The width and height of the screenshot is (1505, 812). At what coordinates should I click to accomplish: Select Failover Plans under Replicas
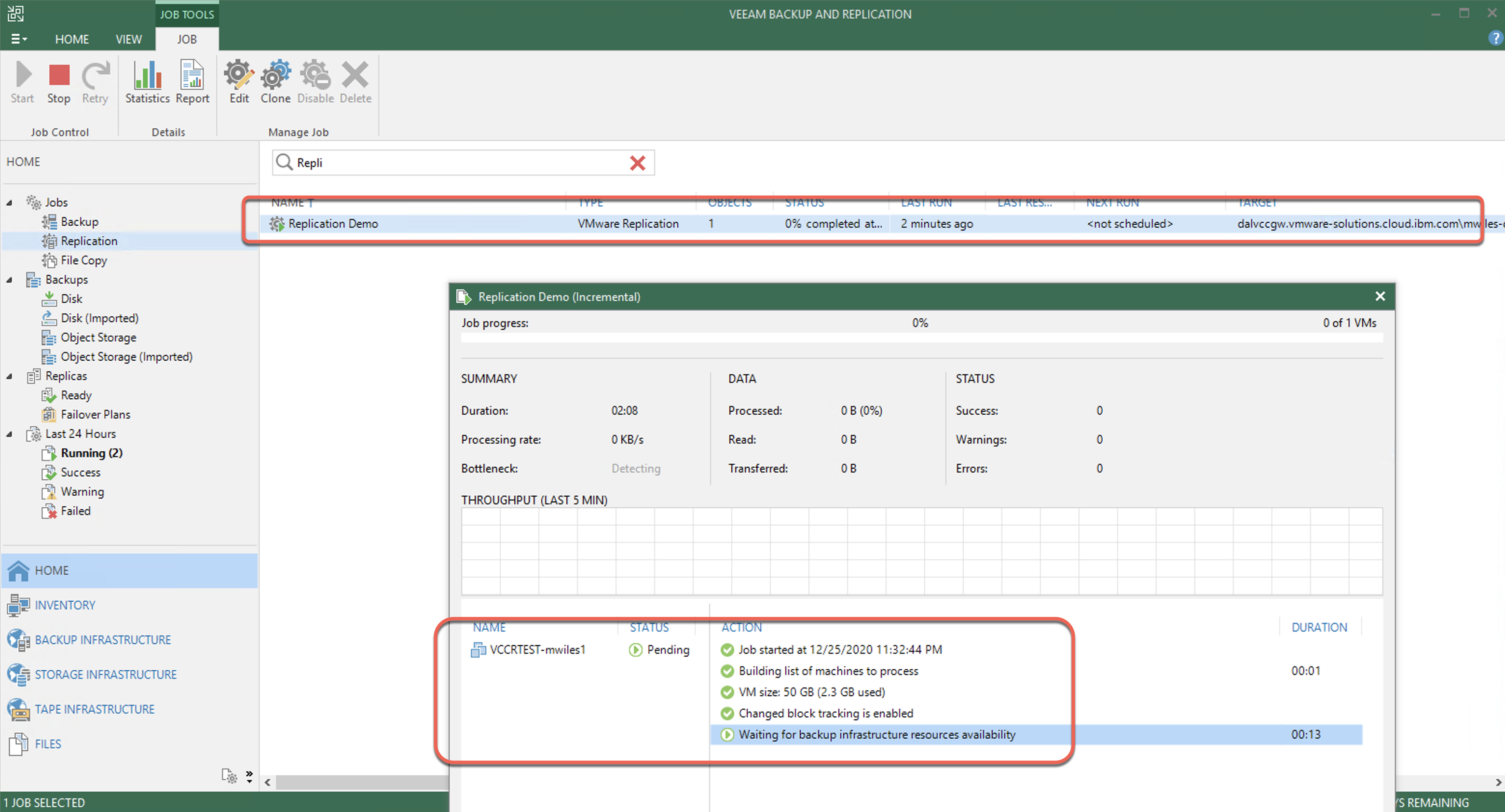(x=95, y=415)
